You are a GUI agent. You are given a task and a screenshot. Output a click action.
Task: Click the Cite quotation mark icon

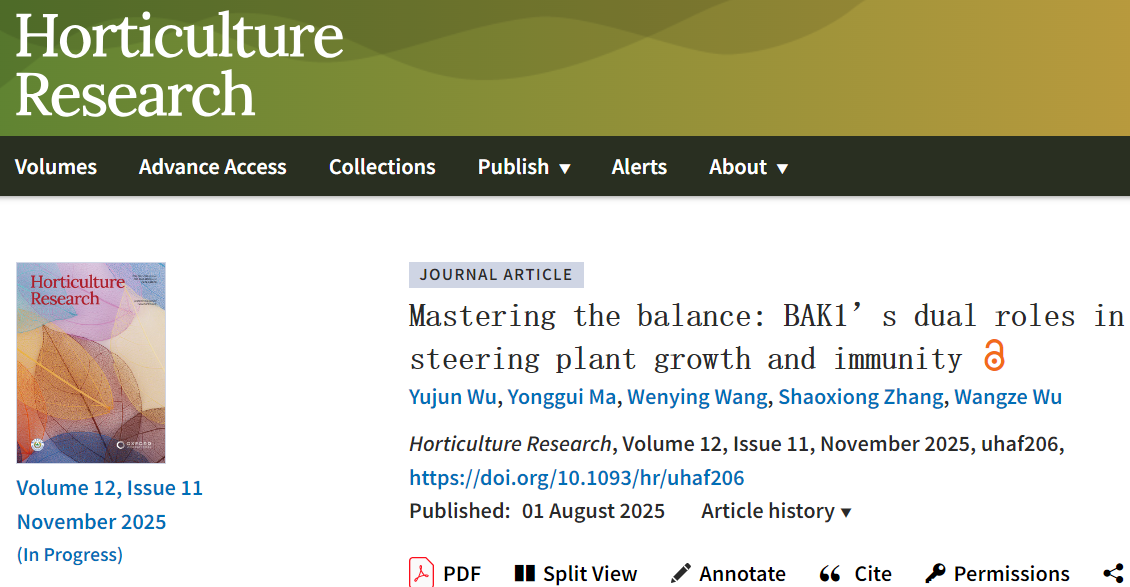coord(830,573)
